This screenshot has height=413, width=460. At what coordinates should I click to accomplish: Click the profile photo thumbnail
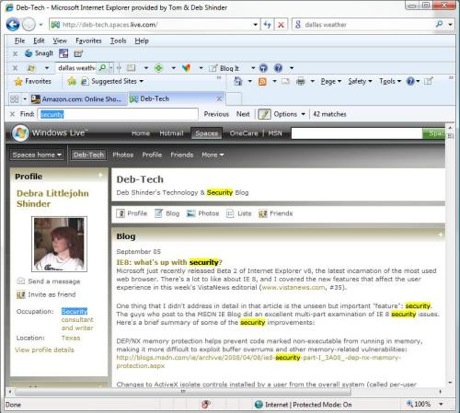tap(59, 244)
